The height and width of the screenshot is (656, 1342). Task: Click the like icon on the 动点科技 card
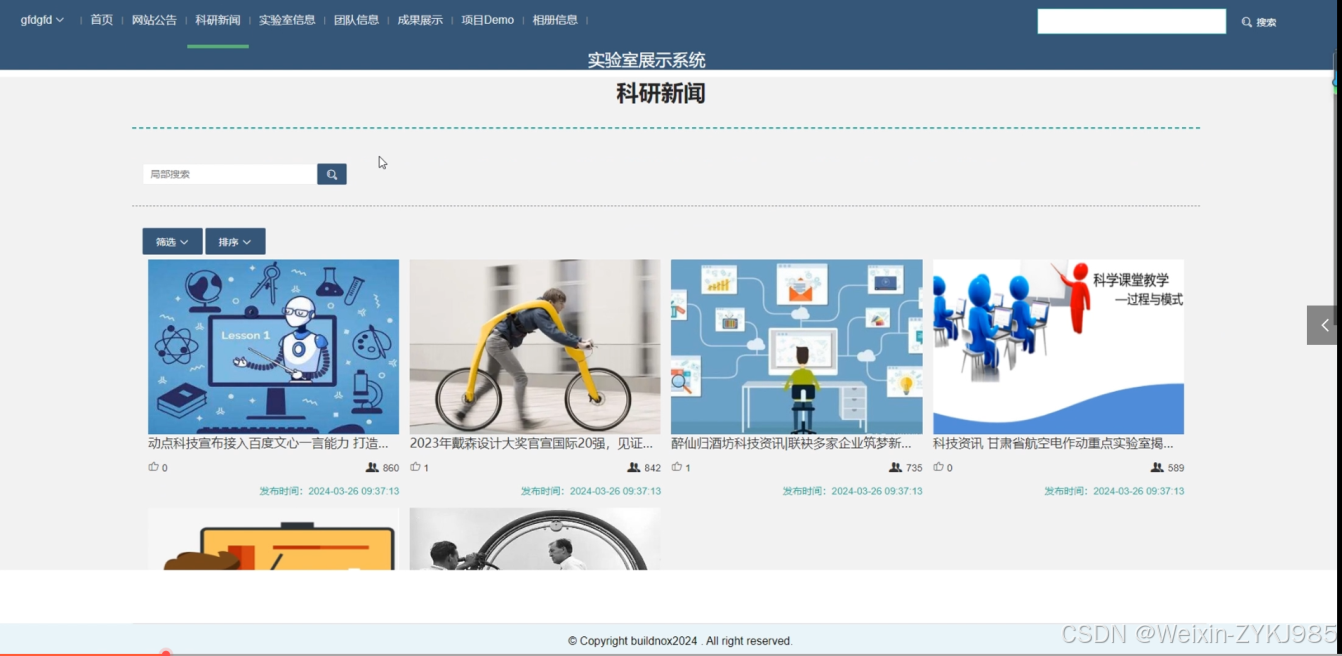tap(153, 467)
